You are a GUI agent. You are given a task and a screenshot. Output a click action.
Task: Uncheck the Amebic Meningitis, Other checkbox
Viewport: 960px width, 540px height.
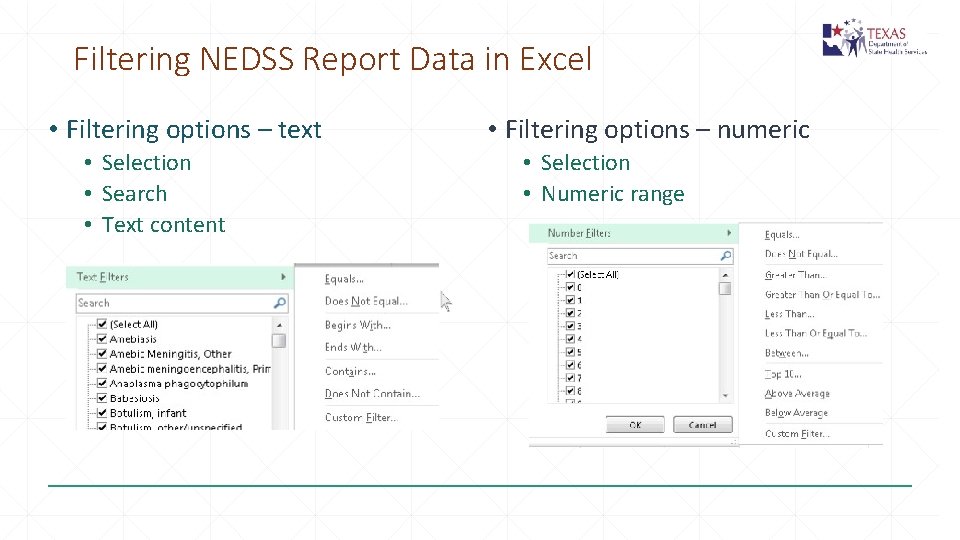coord(102,353)
